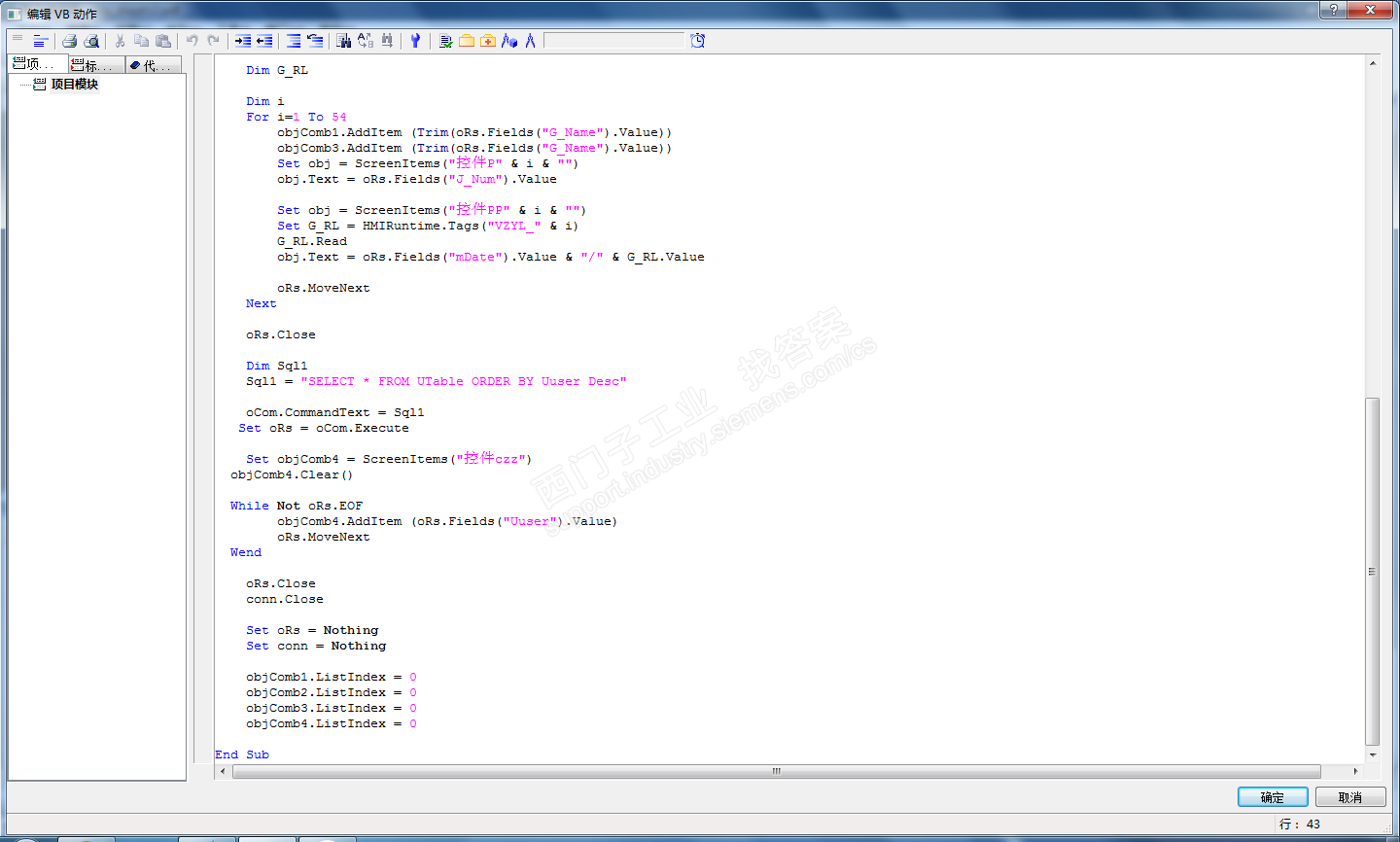The image size is (1400, 842).
Task: Click the 'While Not oRs.EOF' line
Action: point(297,506)
